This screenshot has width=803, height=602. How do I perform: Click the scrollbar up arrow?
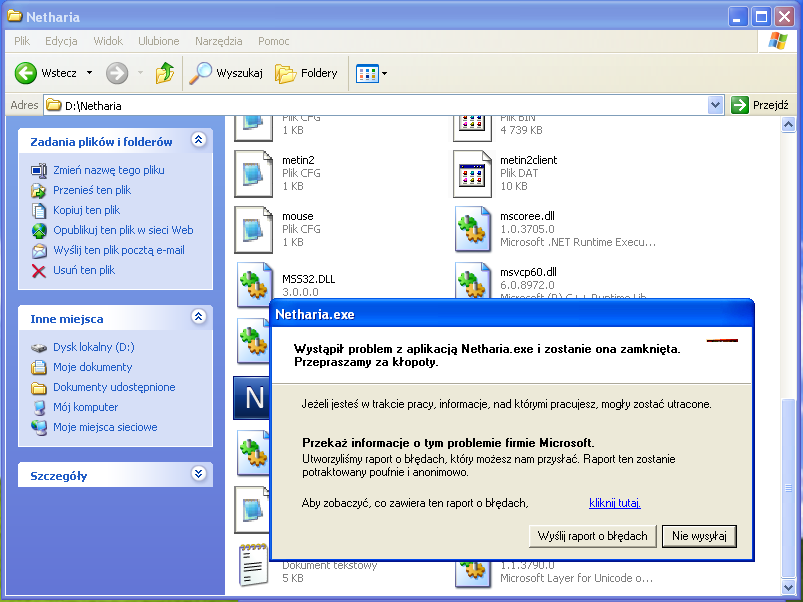click(x=788, y=124)
